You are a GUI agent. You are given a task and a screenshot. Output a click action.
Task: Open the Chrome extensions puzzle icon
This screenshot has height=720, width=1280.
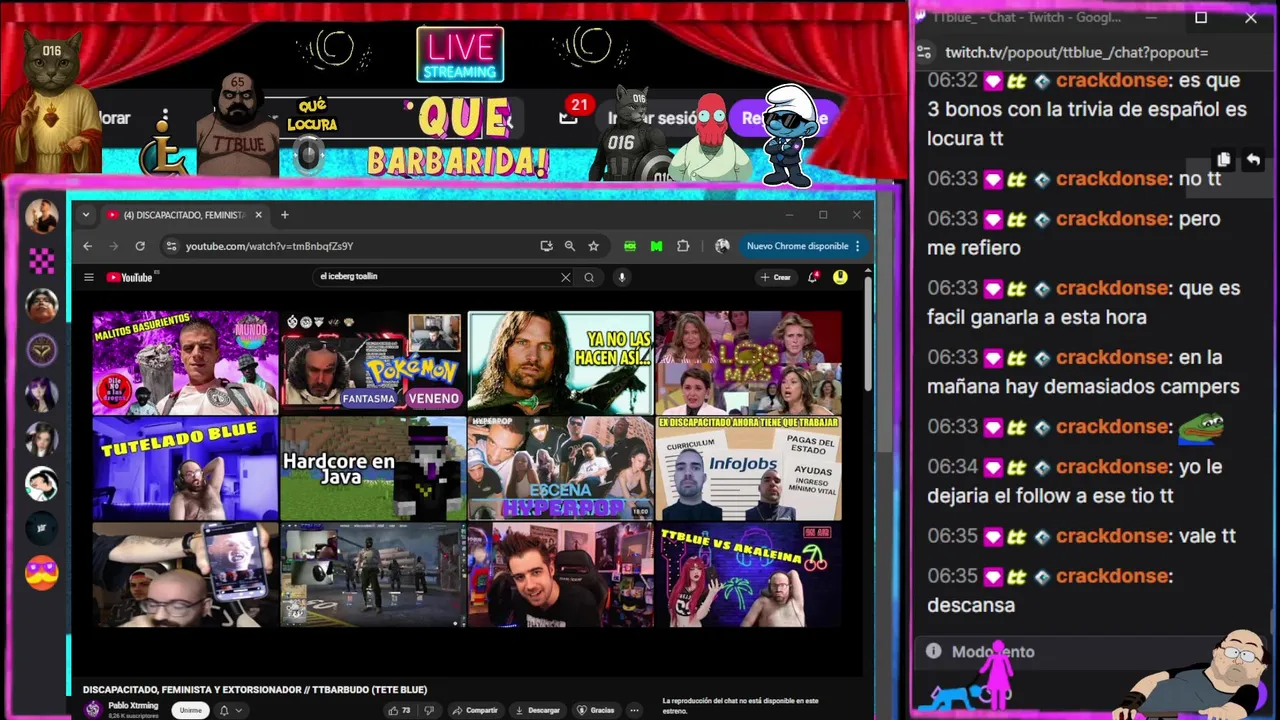point(683,246)
